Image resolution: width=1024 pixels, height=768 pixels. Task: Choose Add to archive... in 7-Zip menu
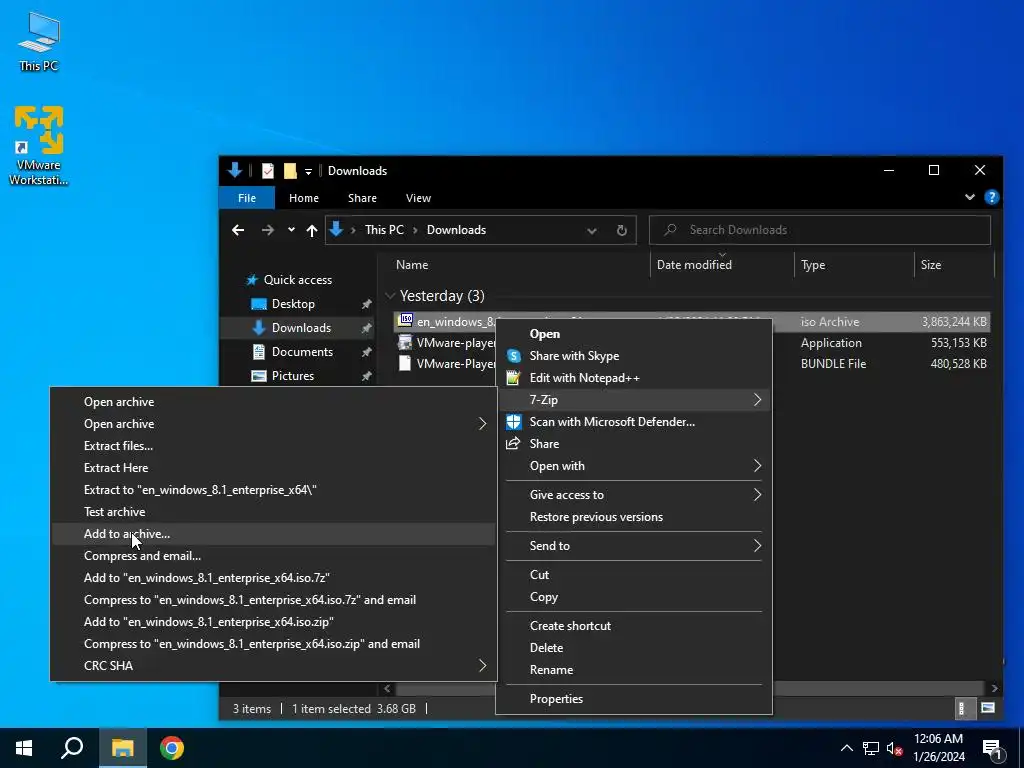click(x=273, y=534)
